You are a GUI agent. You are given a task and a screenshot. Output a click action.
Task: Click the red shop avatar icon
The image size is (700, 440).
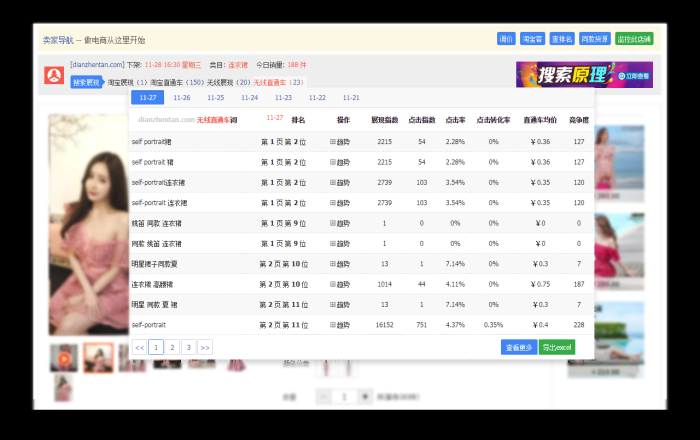tap(54, 75)
